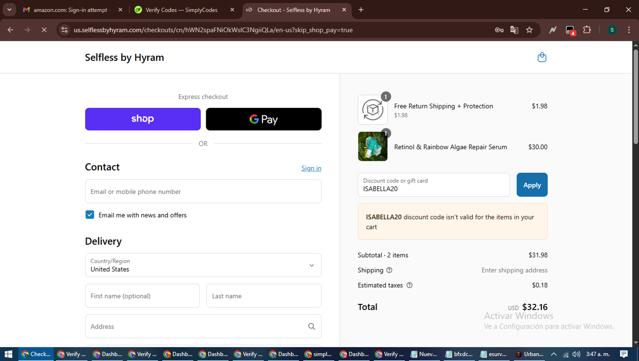Click the discount code field with ISABELLA20

(x=434, y=185)
